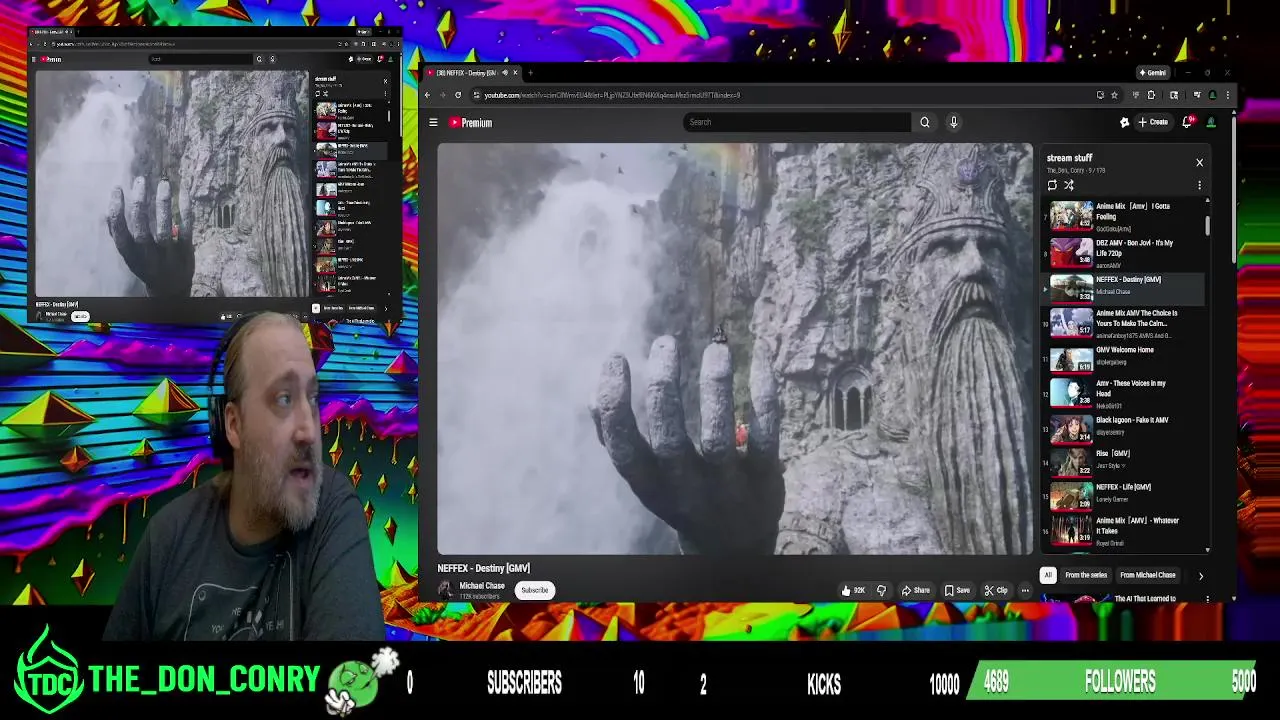This screenshot has height=720, width=1280.
Task: Play GMV Welcome Home playlist item
Action: pyautogui.click(x=1123, y=358)
